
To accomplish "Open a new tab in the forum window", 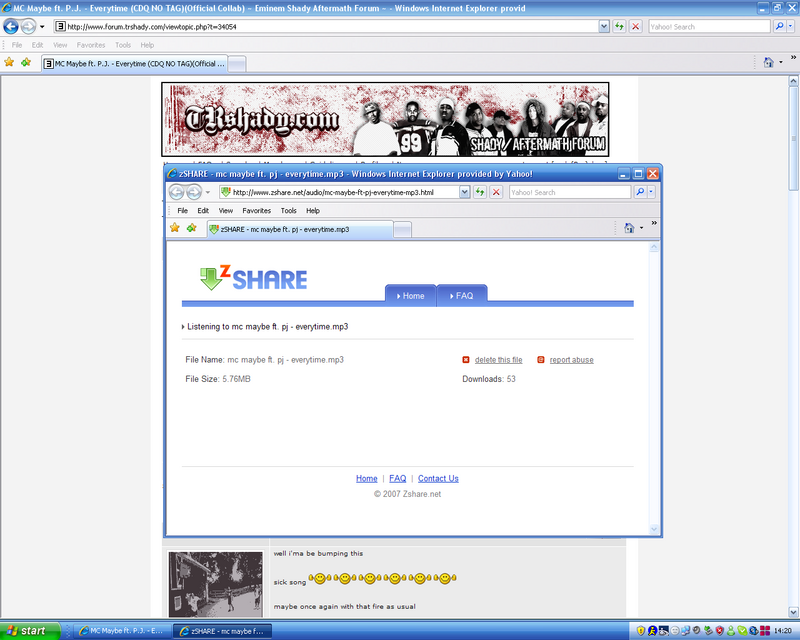I will tap(236, 64).
